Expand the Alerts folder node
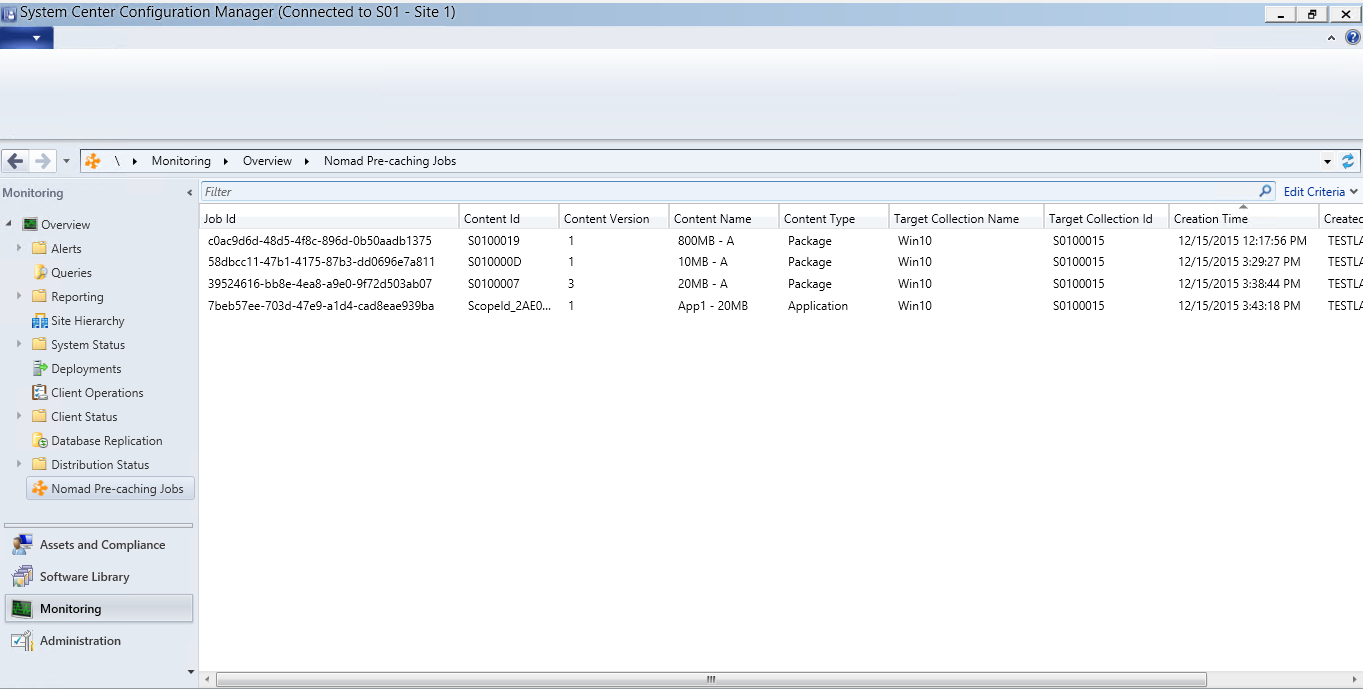Image resolution: width=1363 pixels, height=689 pixels. 19,248
